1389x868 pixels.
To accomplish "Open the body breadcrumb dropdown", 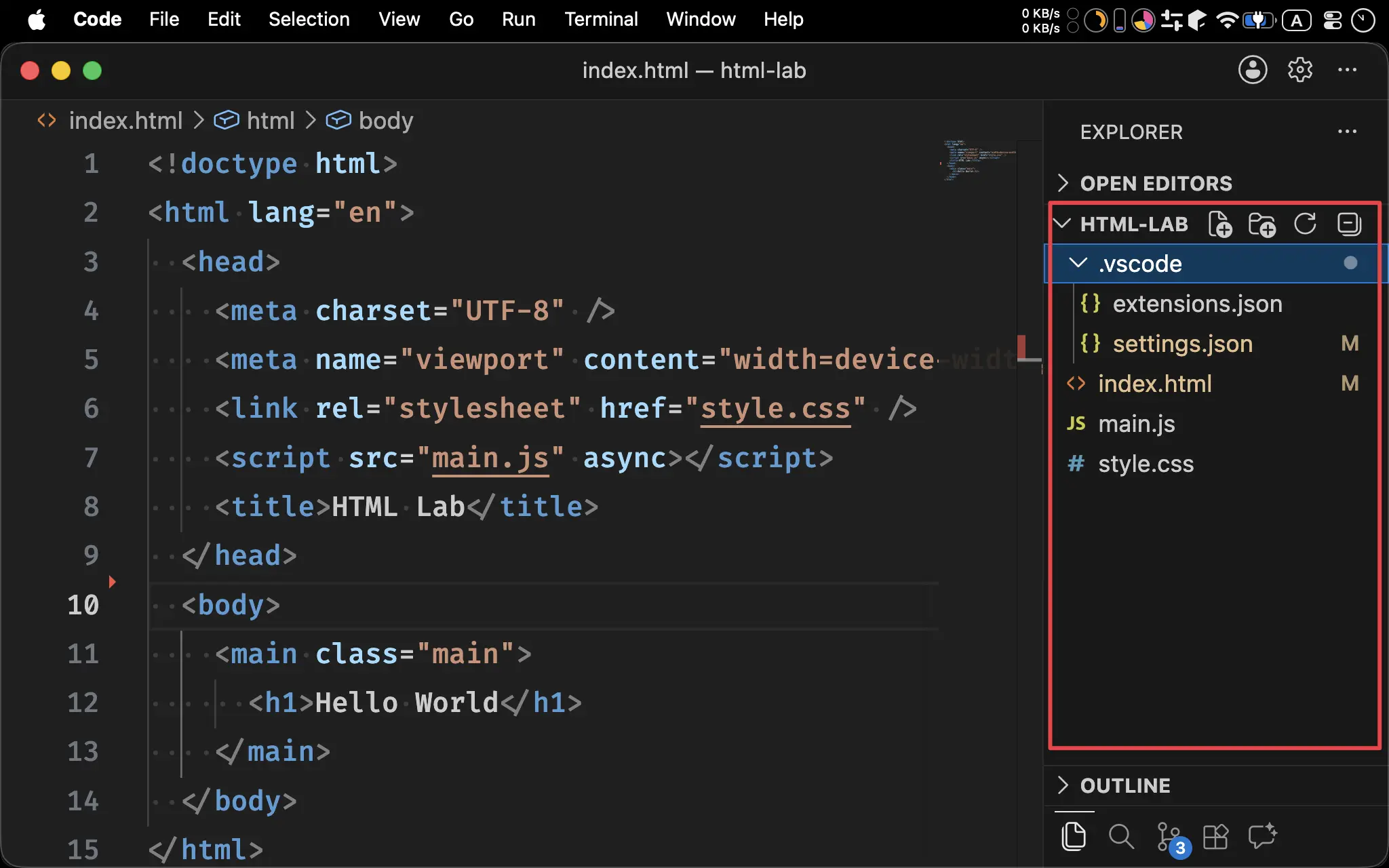I will pyautogui.click(x=385, y=121).
